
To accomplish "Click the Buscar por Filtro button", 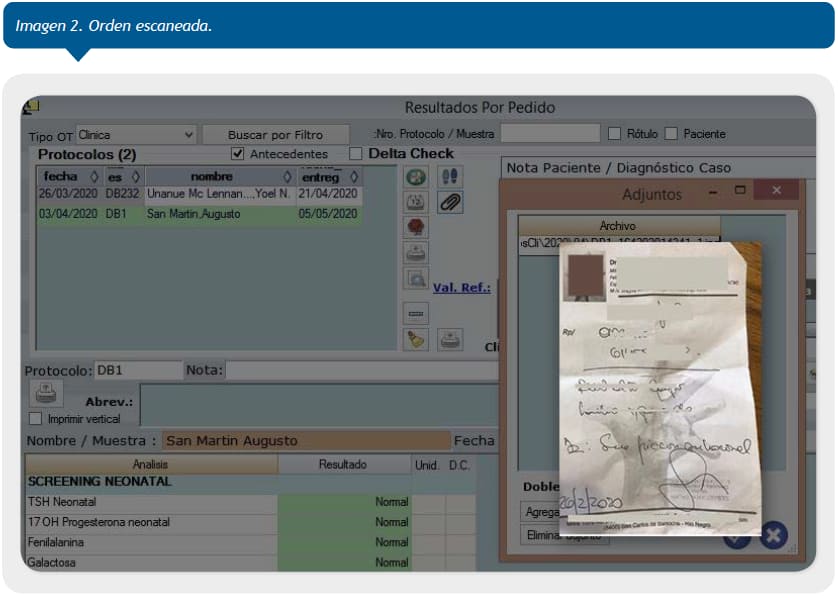I will 275,134.
